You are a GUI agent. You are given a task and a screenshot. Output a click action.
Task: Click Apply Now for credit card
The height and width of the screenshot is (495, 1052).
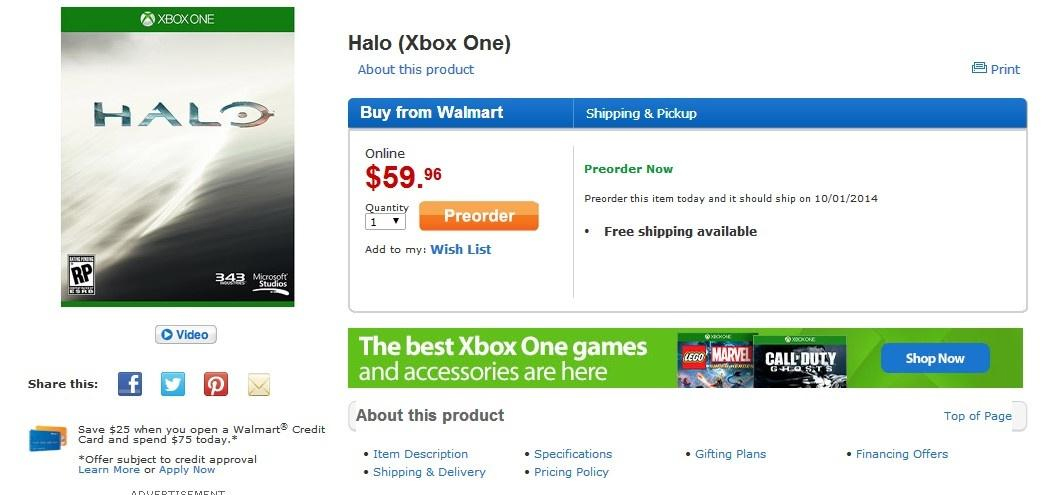click(x=187, y=470)
